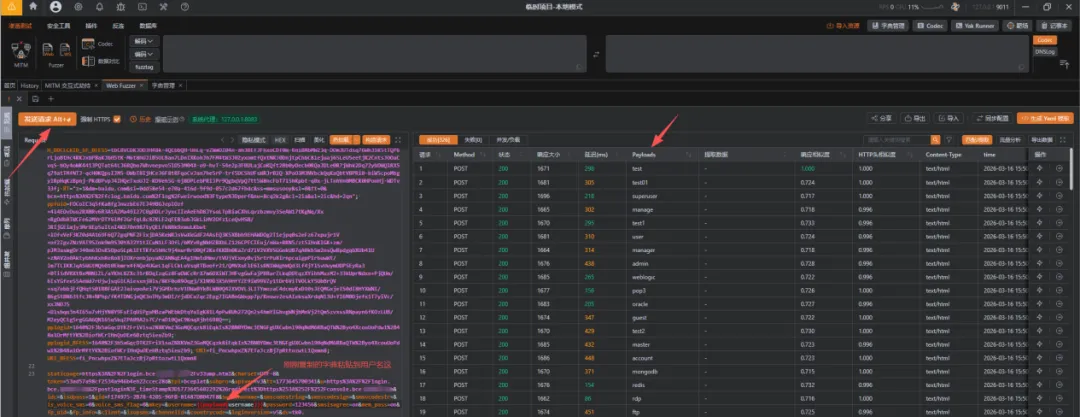
Task: Select the 字典管理 tab
Action: [x=163, y=85]
